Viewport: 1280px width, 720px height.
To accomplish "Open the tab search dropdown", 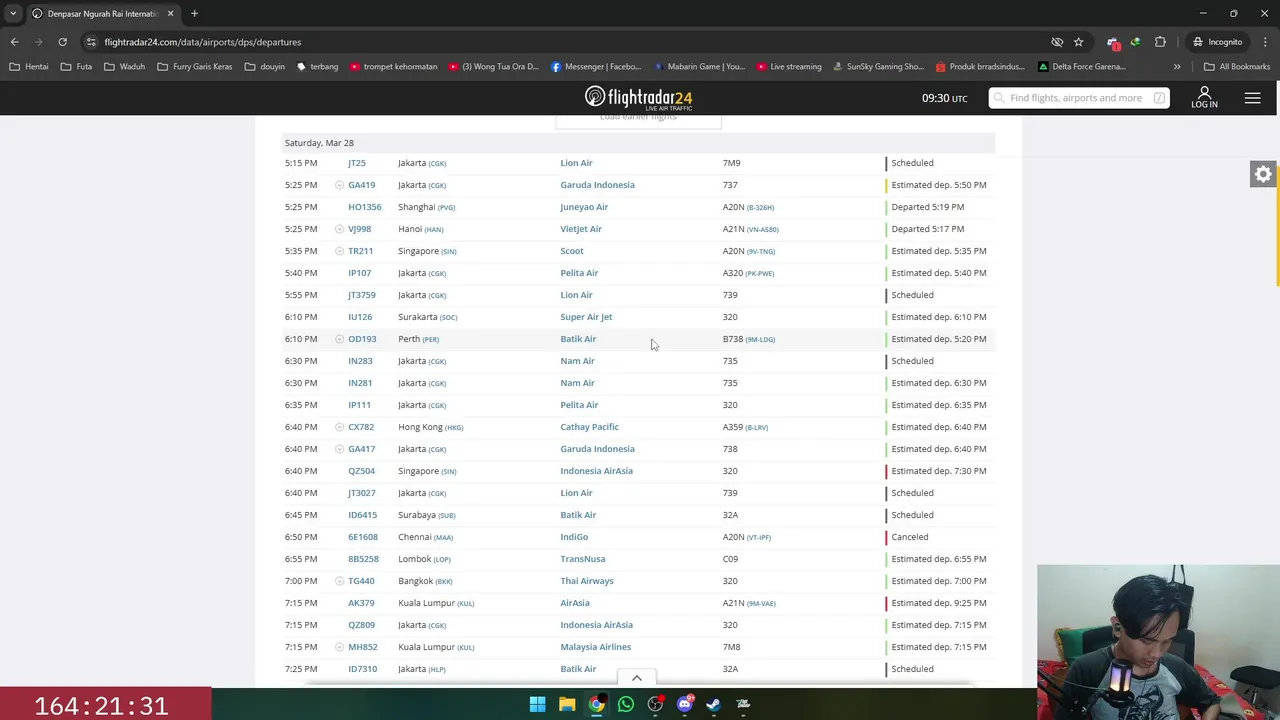I will click(x=13, y=13).
